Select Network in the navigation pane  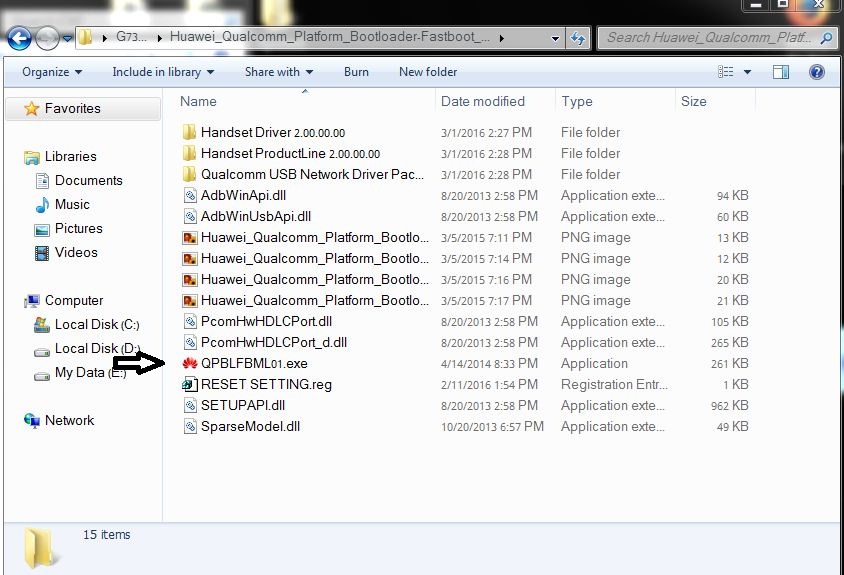(69, 420)
